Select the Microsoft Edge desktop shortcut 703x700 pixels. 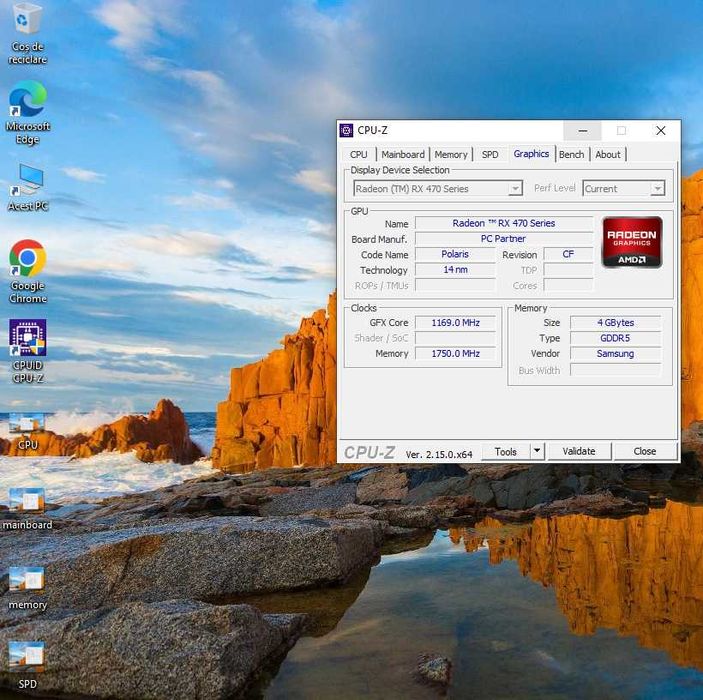pos(27,112)
